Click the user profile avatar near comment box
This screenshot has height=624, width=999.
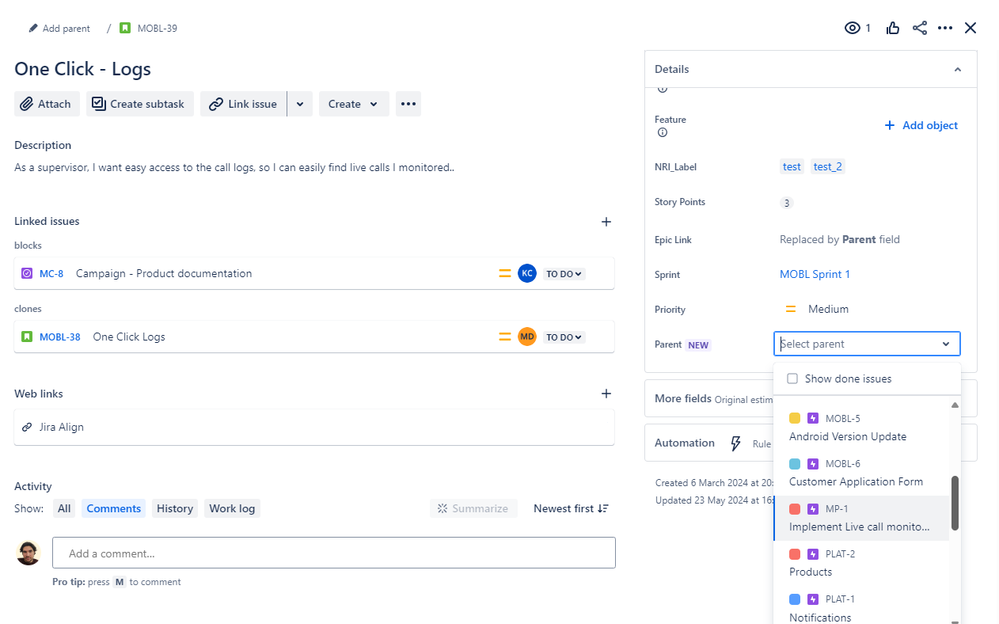(28, 553)
